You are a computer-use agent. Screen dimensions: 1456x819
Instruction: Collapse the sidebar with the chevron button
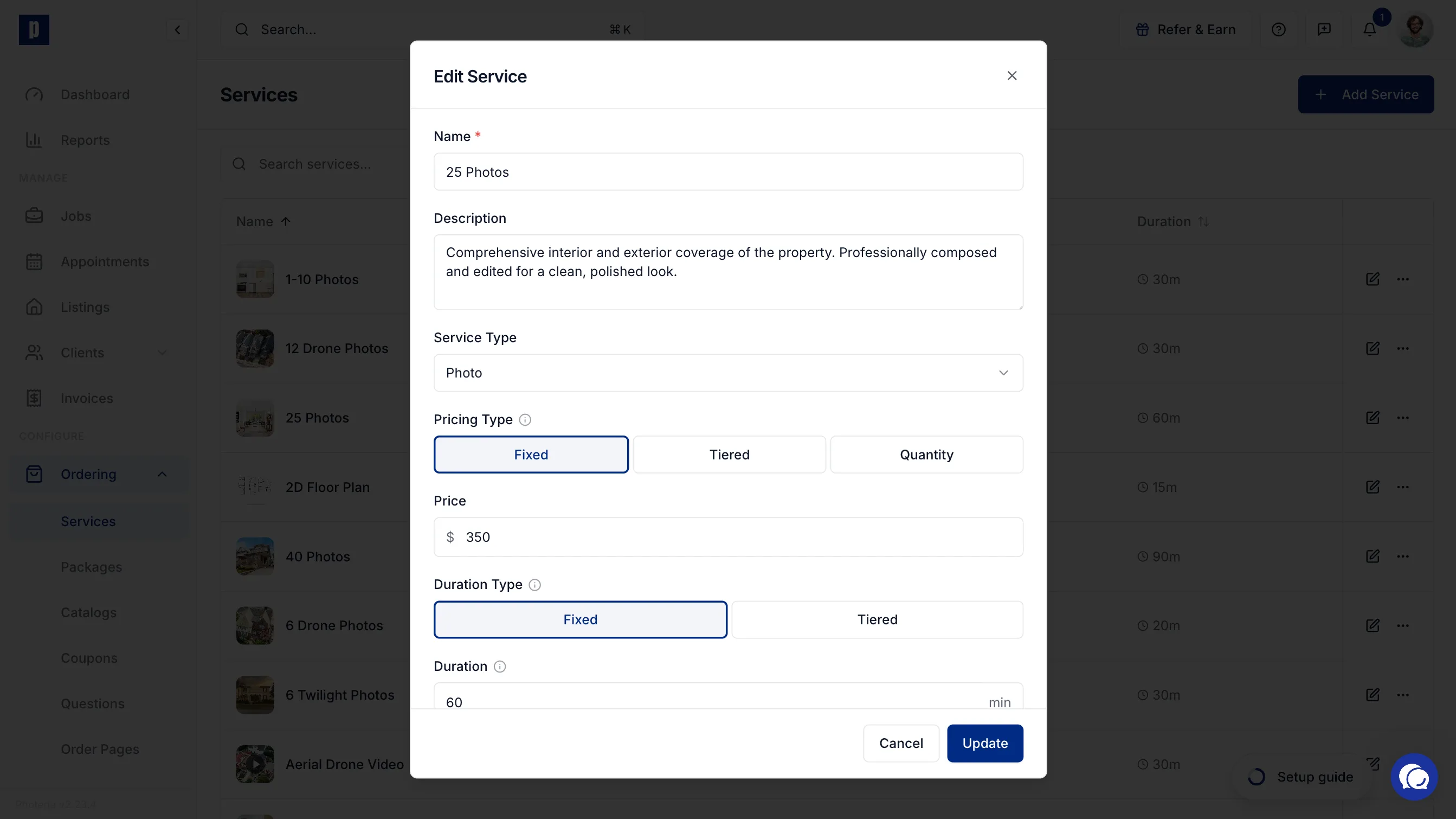pos(177,29)
